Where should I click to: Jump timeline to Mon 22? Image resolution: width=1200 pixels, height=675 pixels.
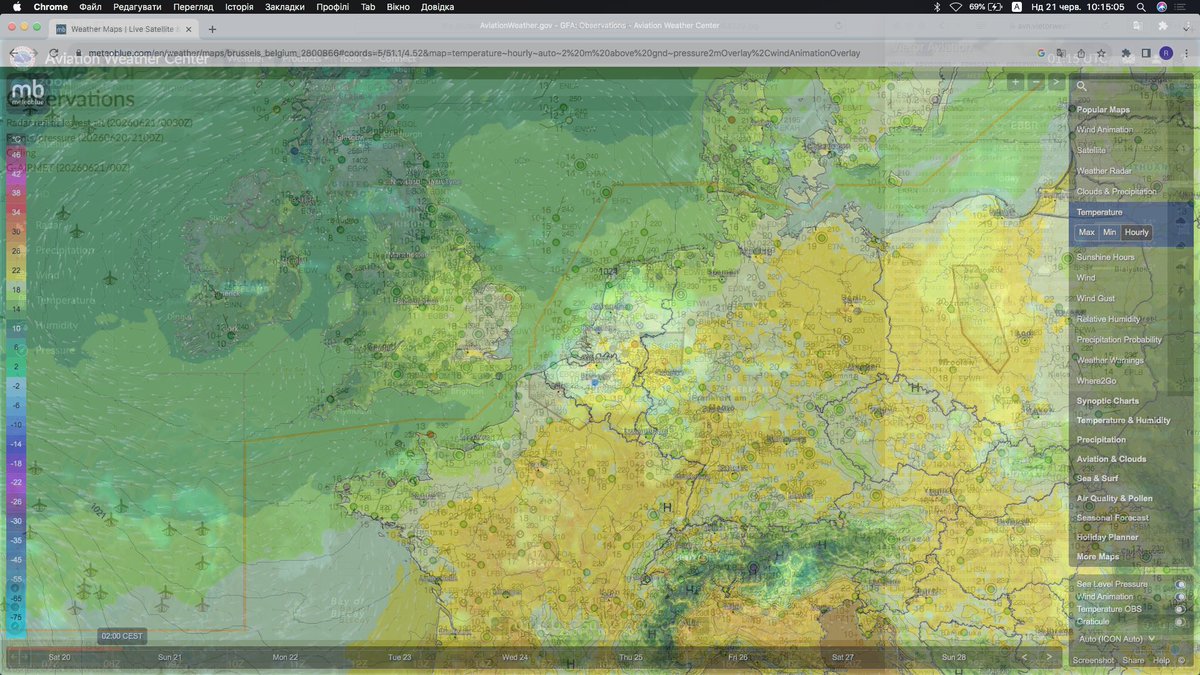click(x=285, y=657)
